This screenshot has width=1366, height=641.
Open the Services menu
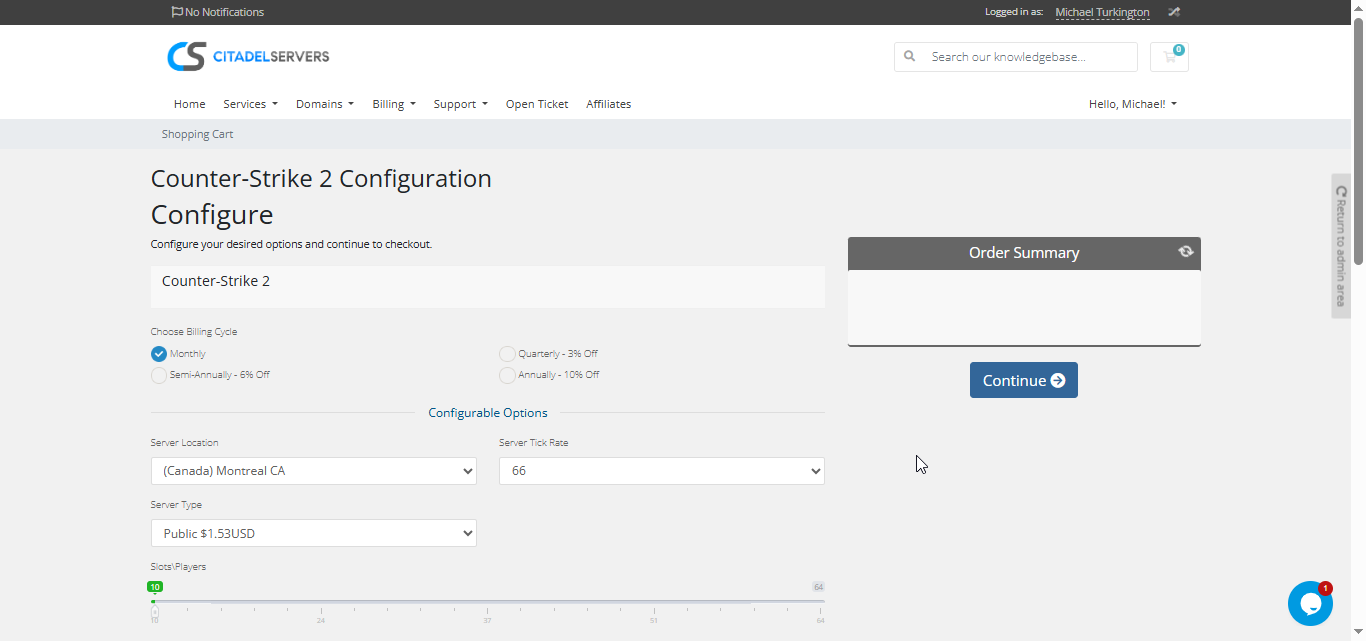click(x=250, y=104)
